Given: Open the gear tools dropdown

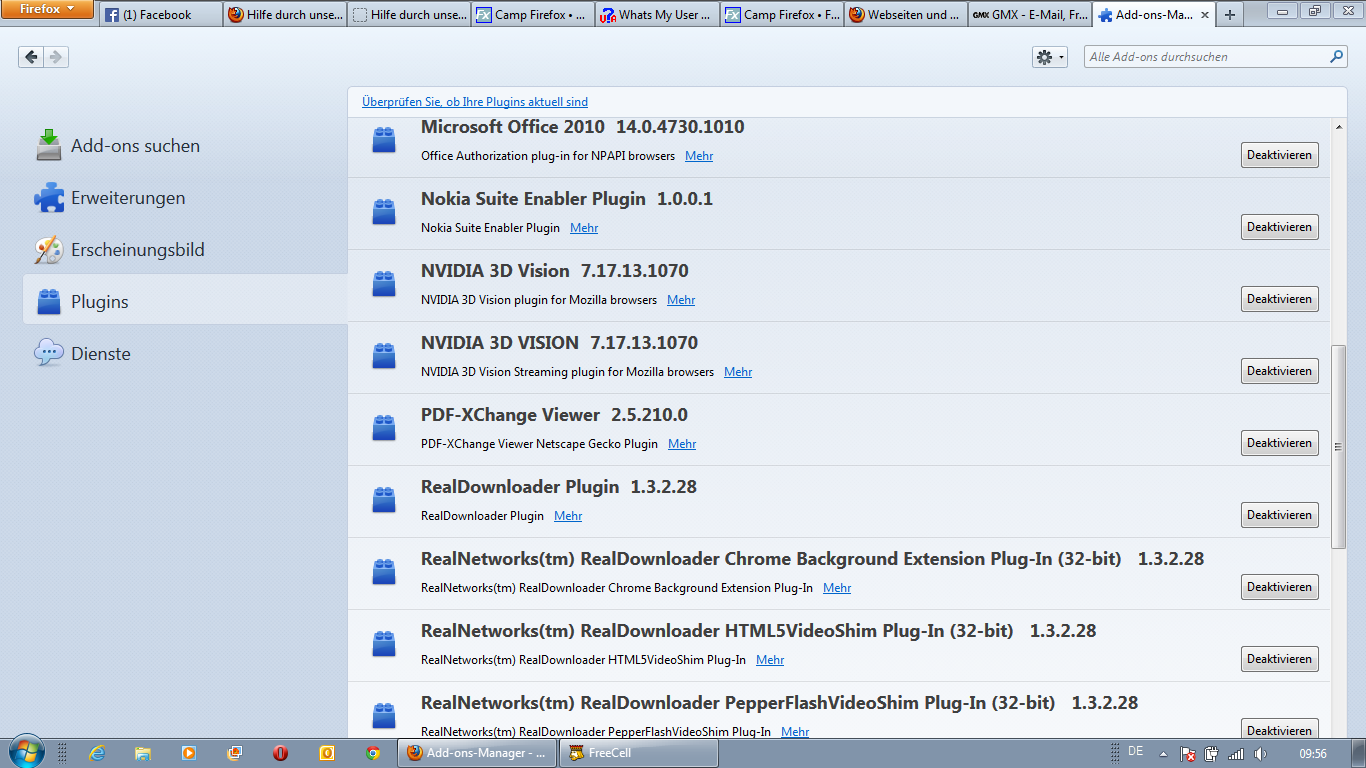Looking at the screenshot, I should pyautogui.click(x=1049, y=57).
